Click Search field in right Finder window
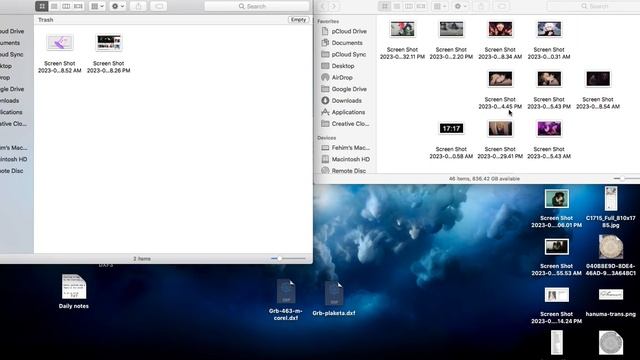 [594, 6]
